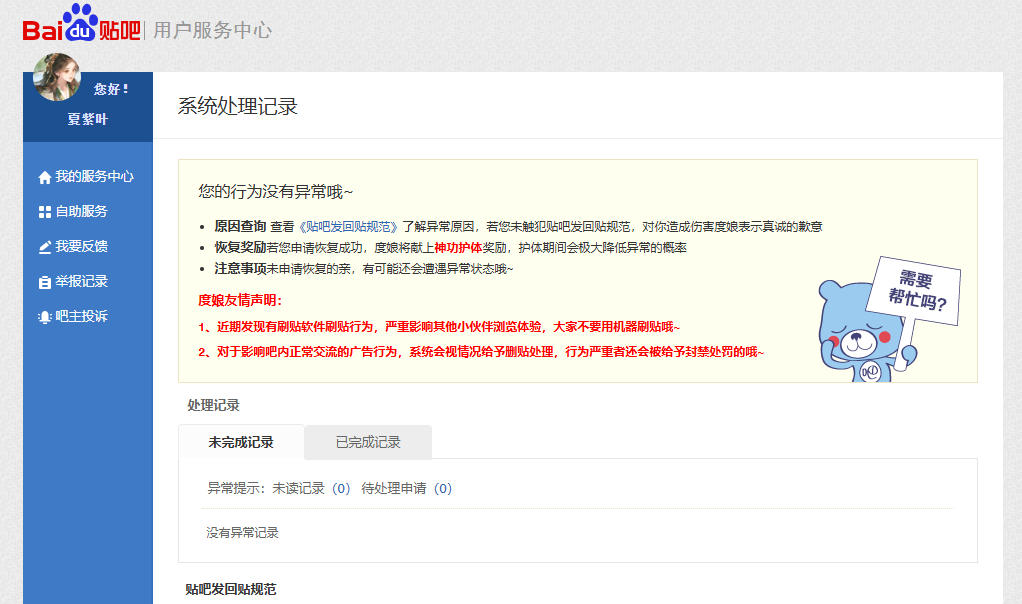Viewport: 1022px width, 604px height.
Task: Select the pencil icon for 我要反馈
Action: coord(44,247)
